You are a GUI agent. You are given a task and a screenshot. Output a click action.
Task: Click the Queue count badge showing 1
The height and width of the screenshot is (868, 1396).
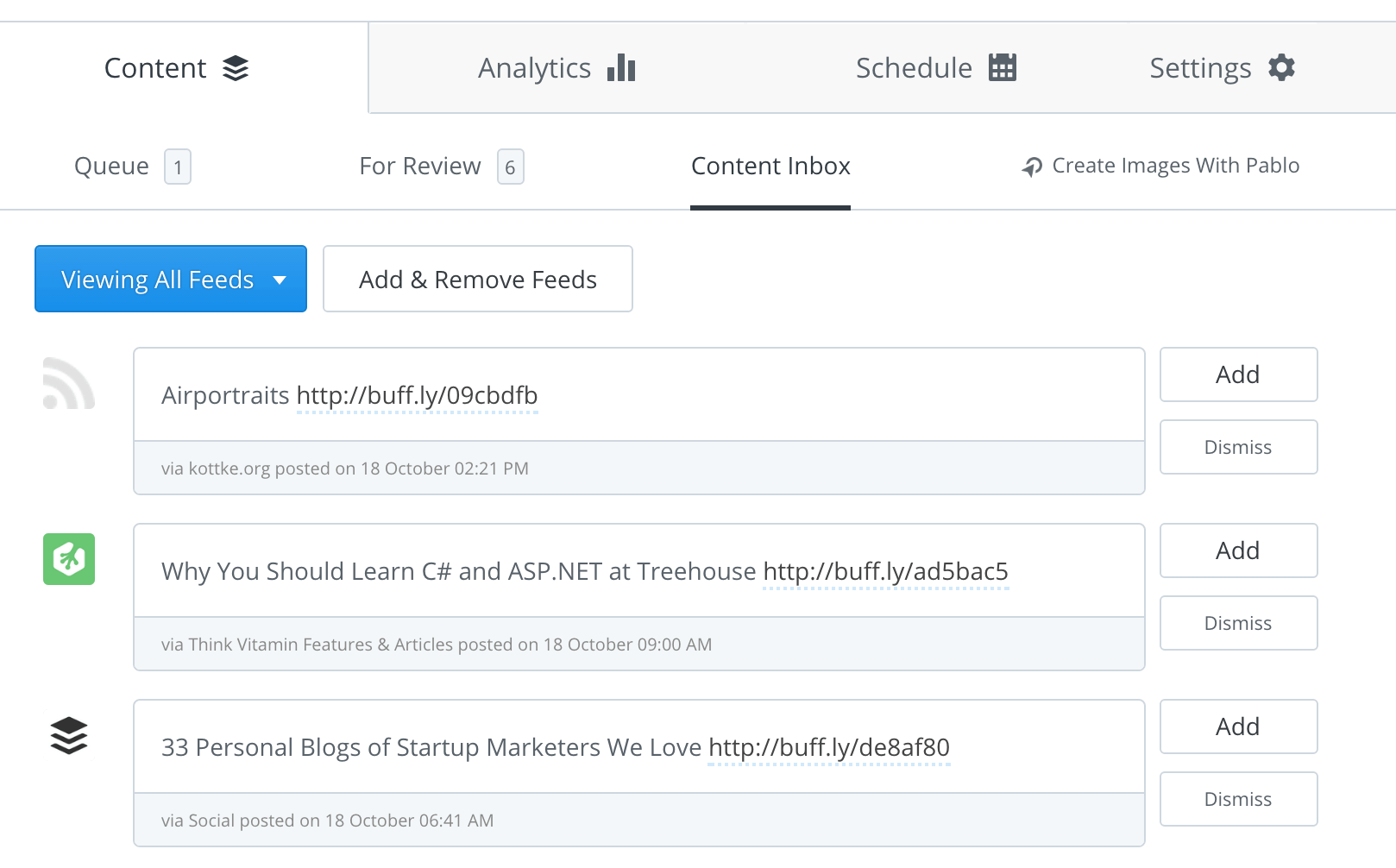pyautogui.click(x=178, y=167)
